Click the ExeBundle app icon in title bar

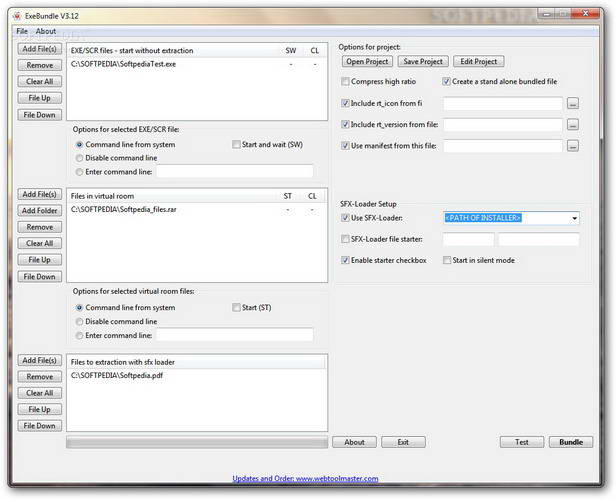click(16, 16)
